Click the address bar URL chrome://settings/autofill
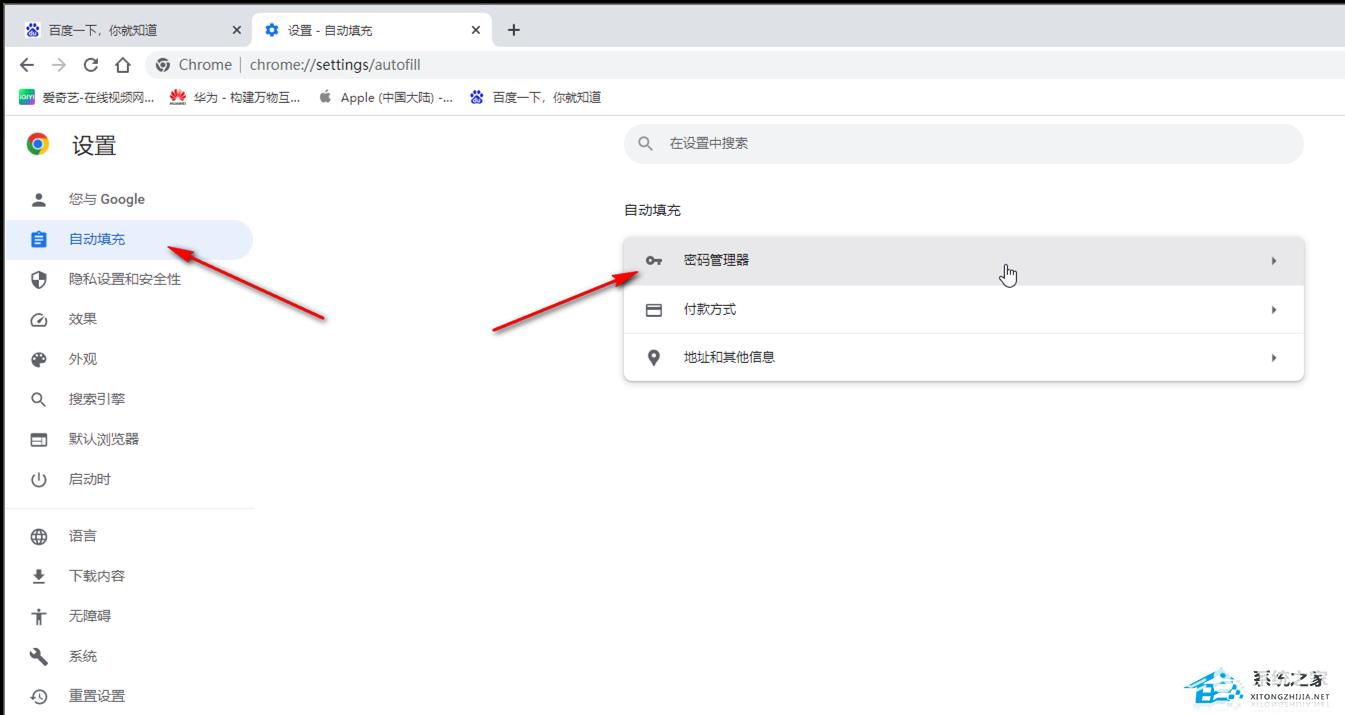The image size is (1345, 715). [x=335, y=65]
